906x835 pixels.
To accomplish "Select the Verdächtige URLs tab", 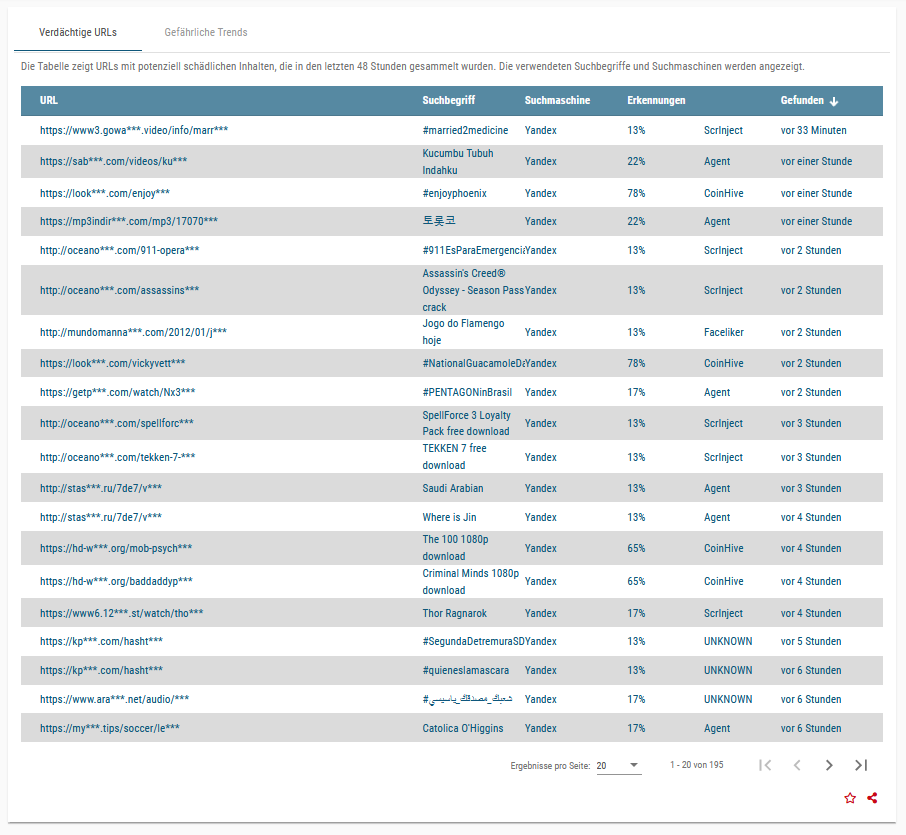I will point(78,32).
